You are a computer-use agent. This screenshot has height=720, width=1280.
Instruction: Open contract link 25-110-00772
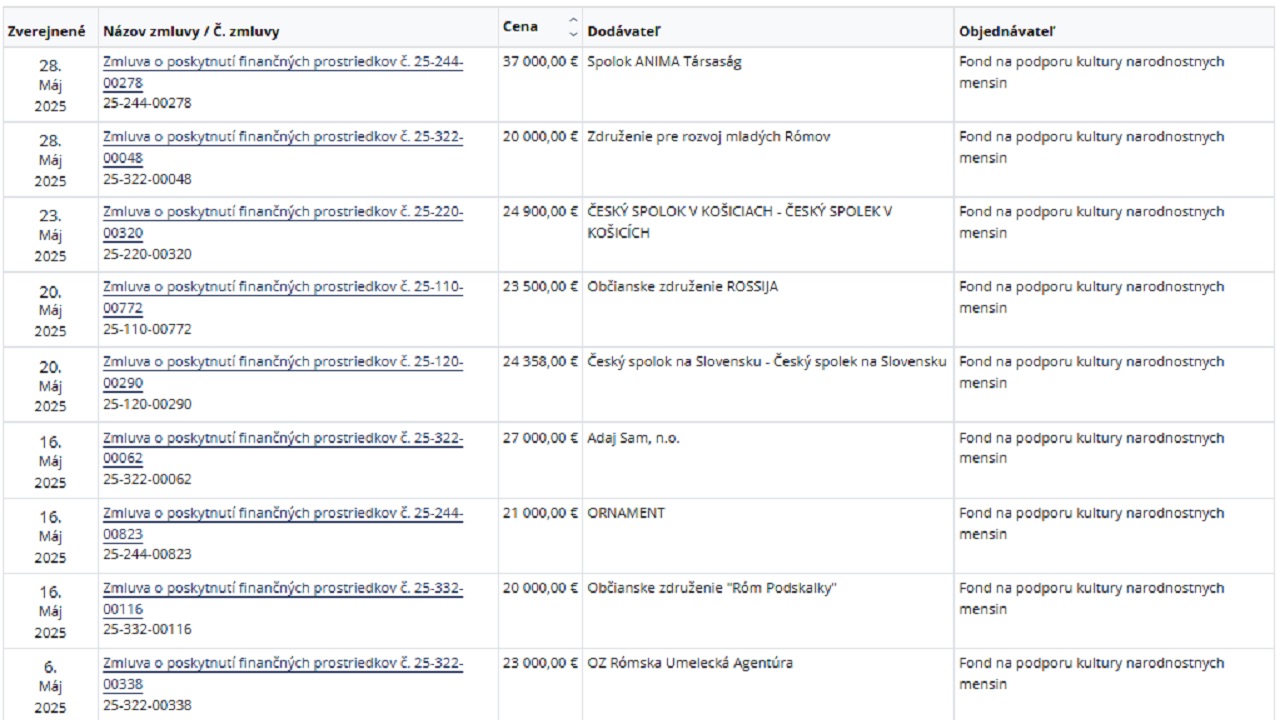pos(283,297)
